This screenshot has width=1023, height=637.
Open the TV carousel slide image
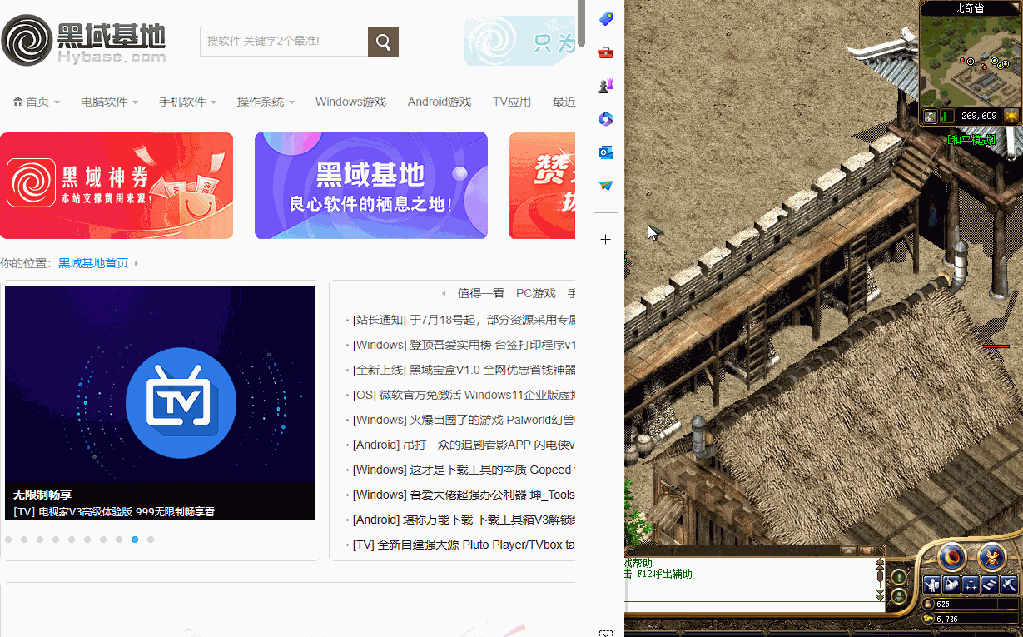(x=160, y=403)
